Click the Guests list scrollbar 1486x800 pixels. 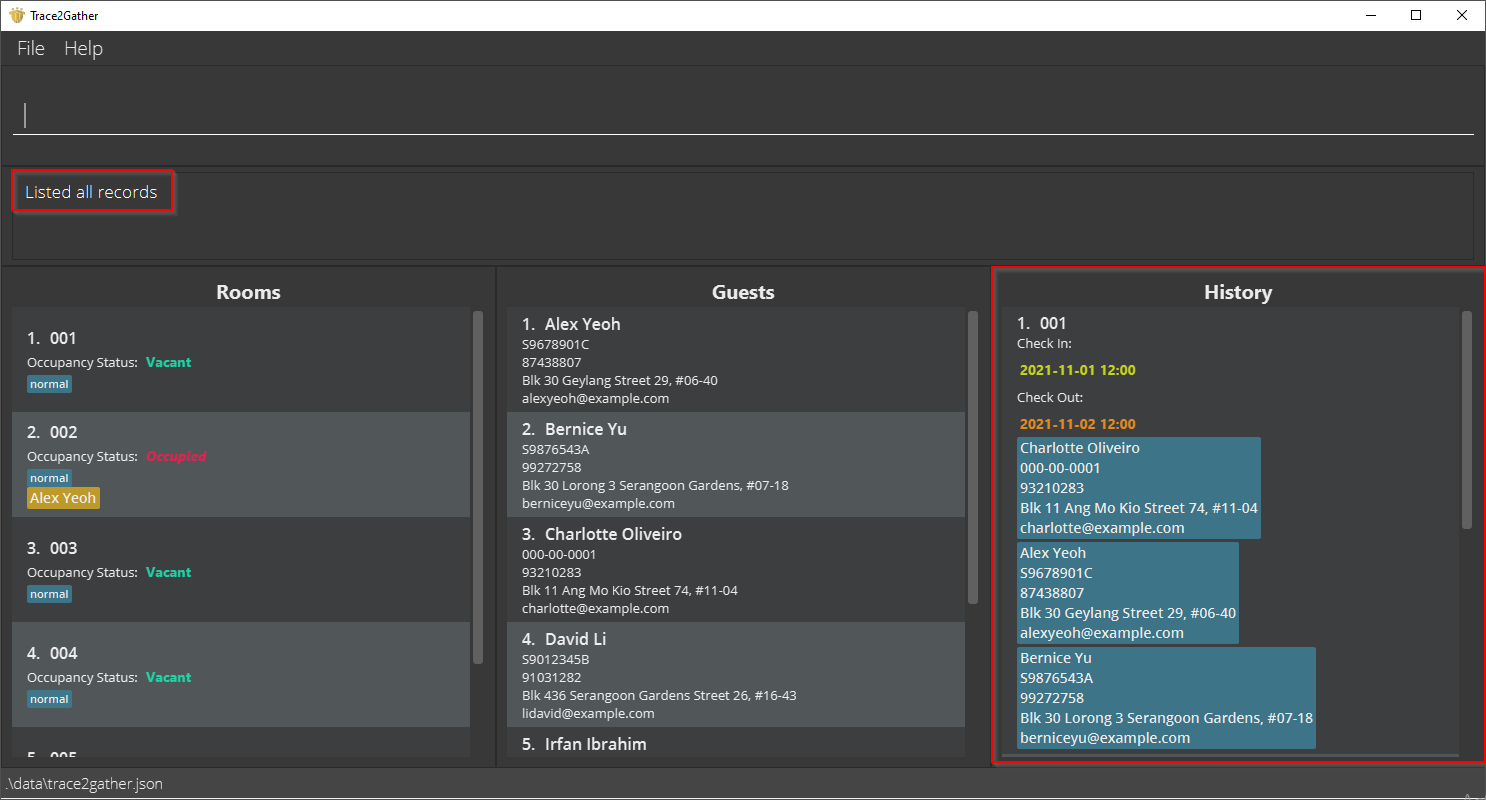pos(973,457)
